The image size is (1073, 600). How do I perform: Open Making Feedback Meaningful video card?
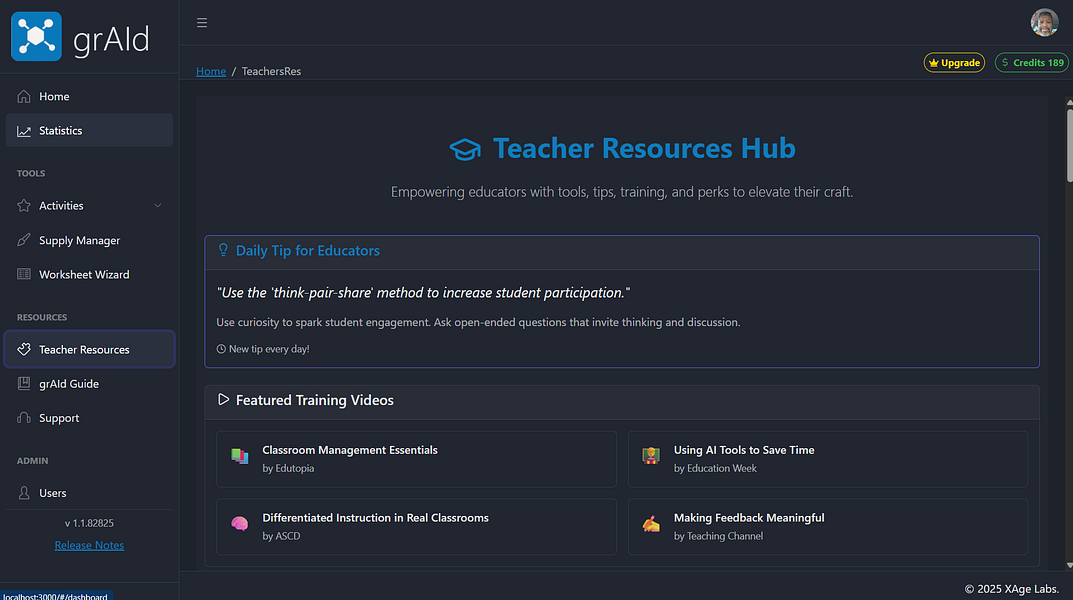(x=828, y=527)
